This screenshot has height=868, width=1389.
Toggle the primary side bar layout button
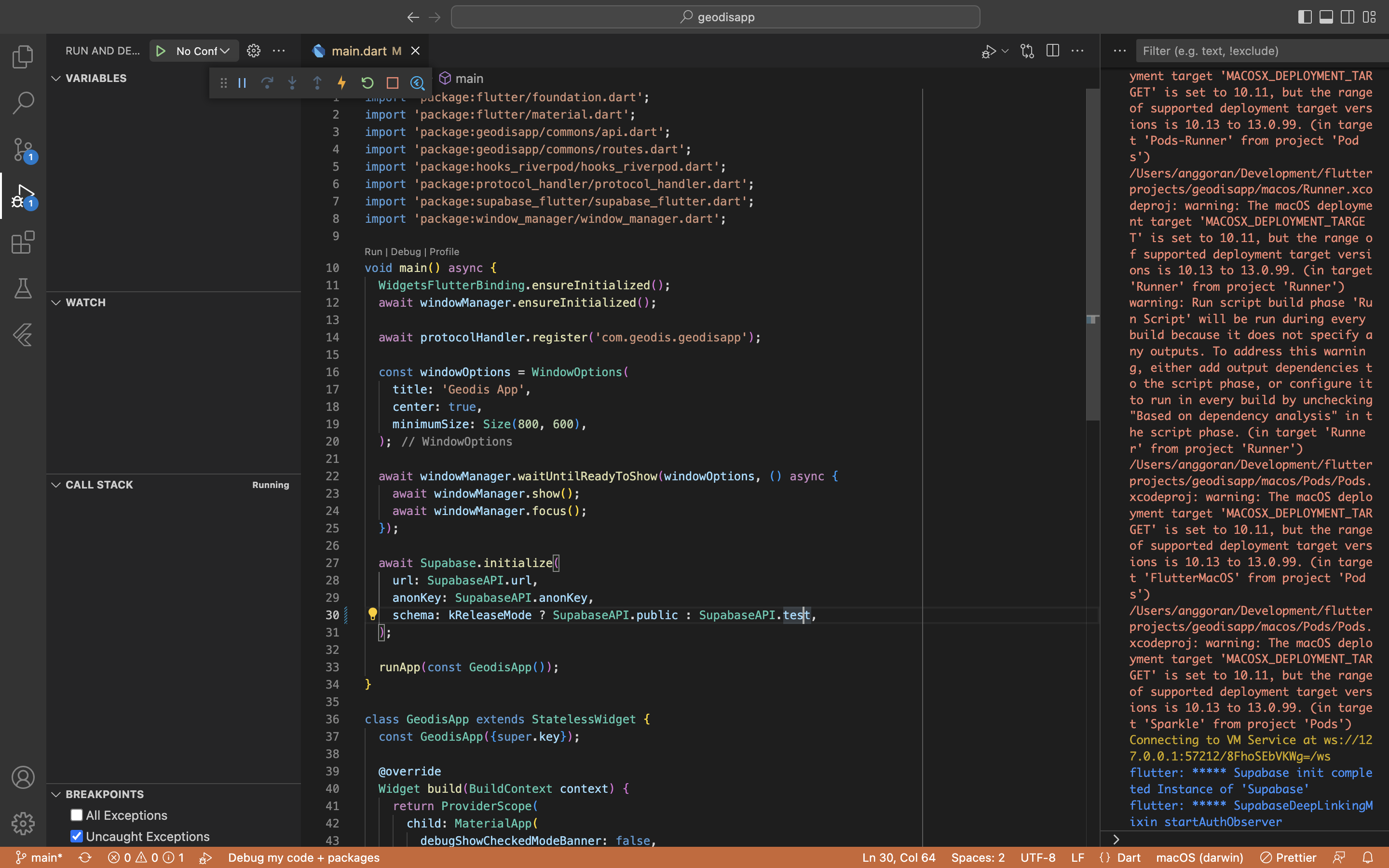point(1305,17)
